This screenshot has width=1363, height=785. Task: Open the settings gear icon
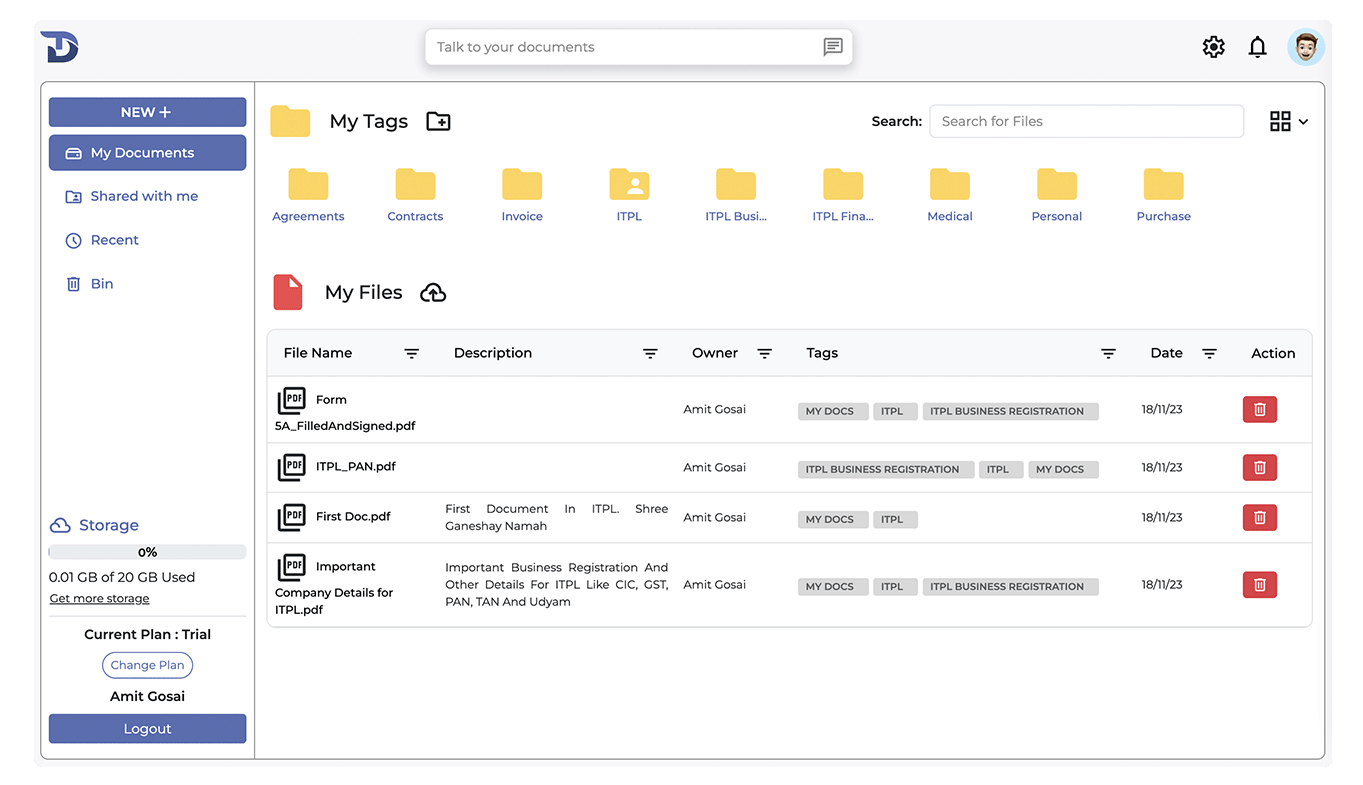coord(1213,47)
